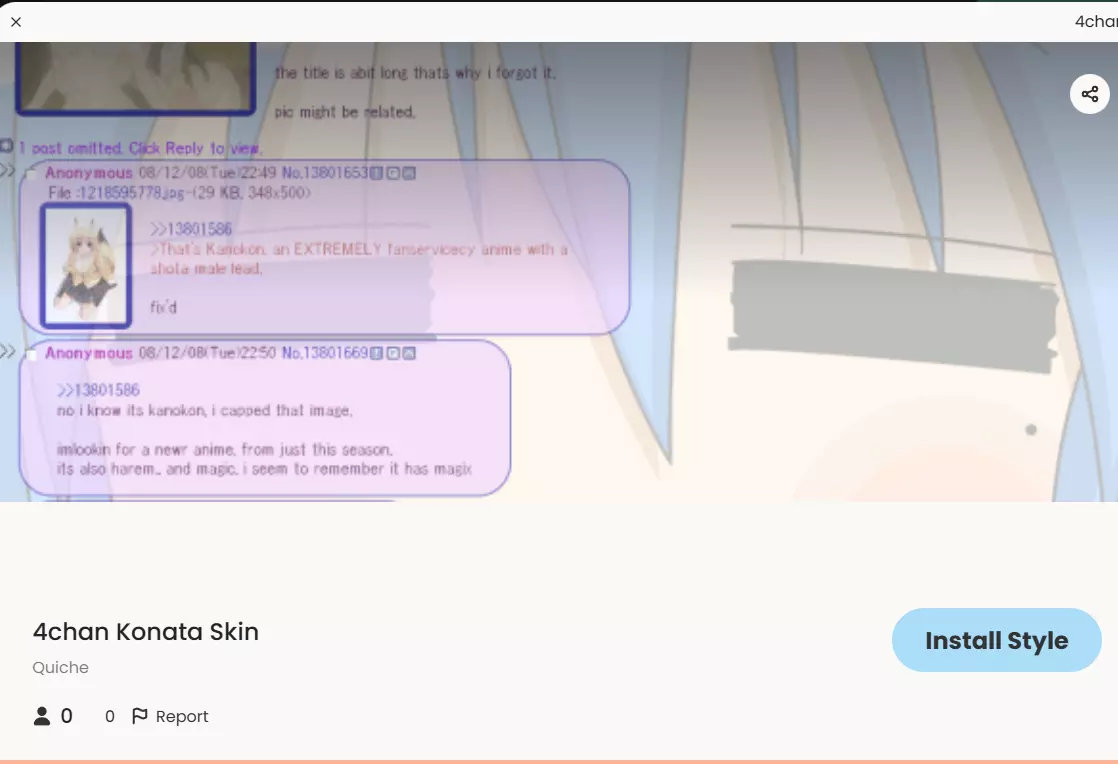Click the truncated 4chan title in the top bar
This screenshot has height=764, width=1118.
tap(1096, 22)
